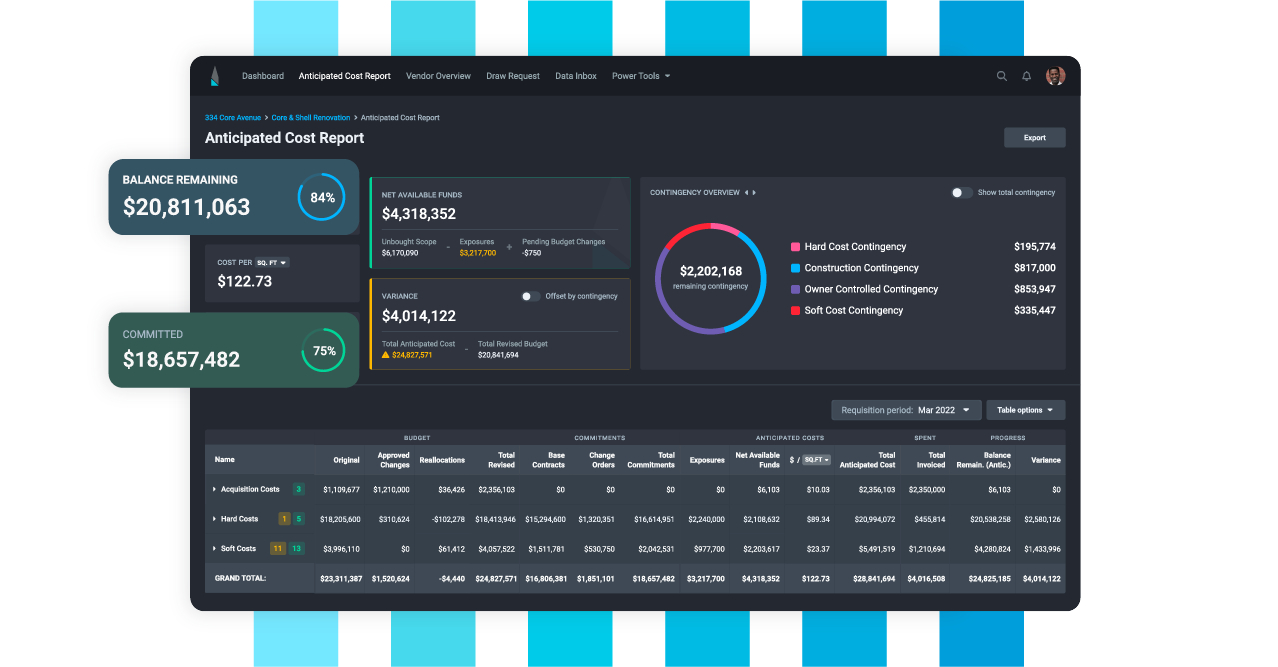
Task: Click the green badge 3 on Acquisition Costs
Action: coord(298,489)
